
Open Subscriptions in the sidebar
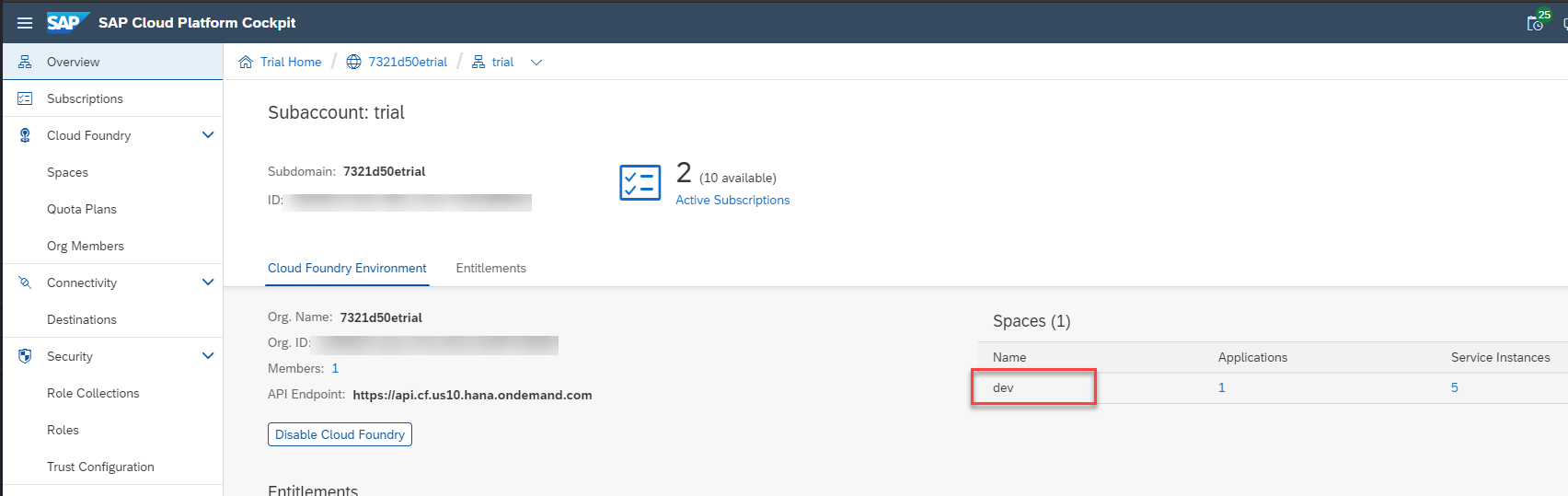[x=112, y=98]
